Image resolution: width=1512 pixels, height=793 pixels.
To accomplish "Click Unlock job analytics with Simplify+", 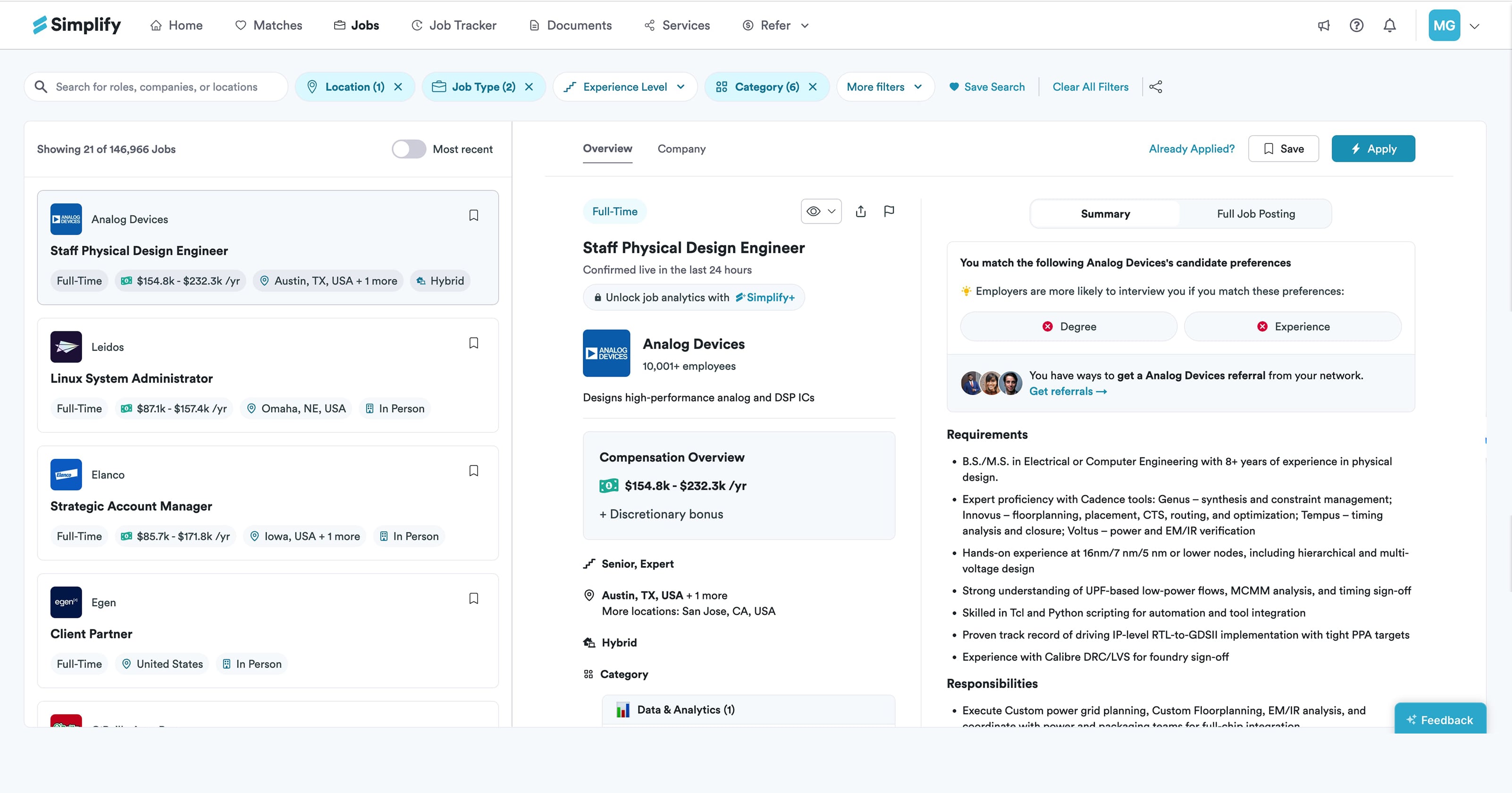I will click(694, 297).
